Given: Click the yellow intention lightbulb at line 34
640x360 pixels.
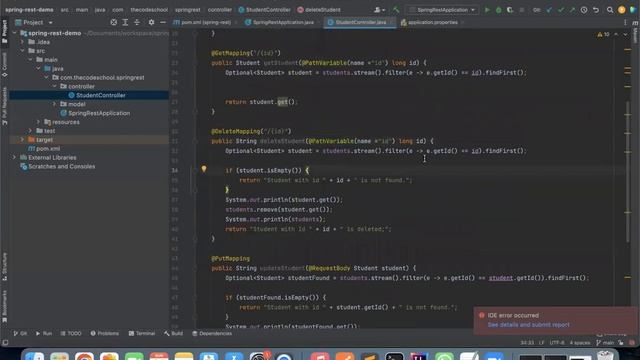Looking at the screenshot, I should pyautogui.click(x=204, y=169).
